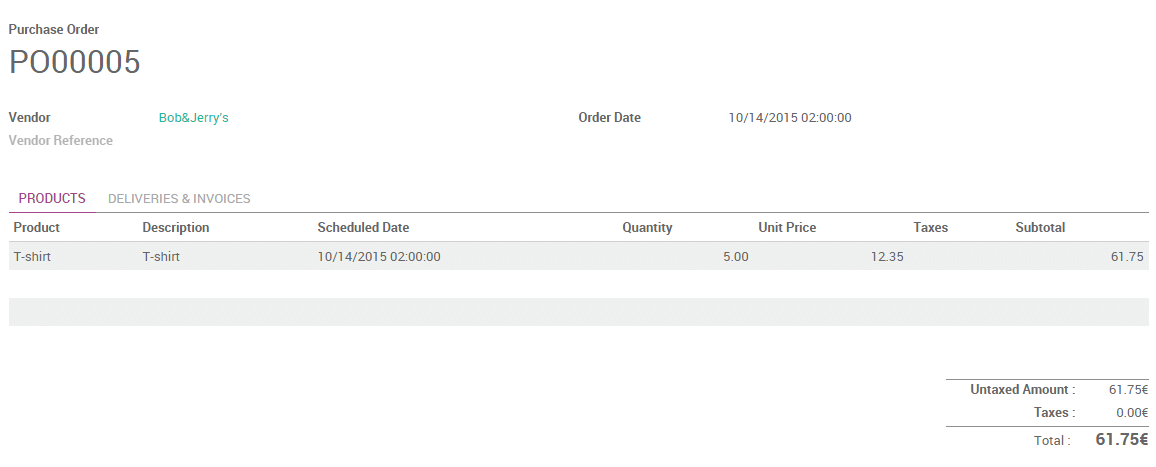Sort by the Unit Price column header
The image size is (1156, 467).
787,228
